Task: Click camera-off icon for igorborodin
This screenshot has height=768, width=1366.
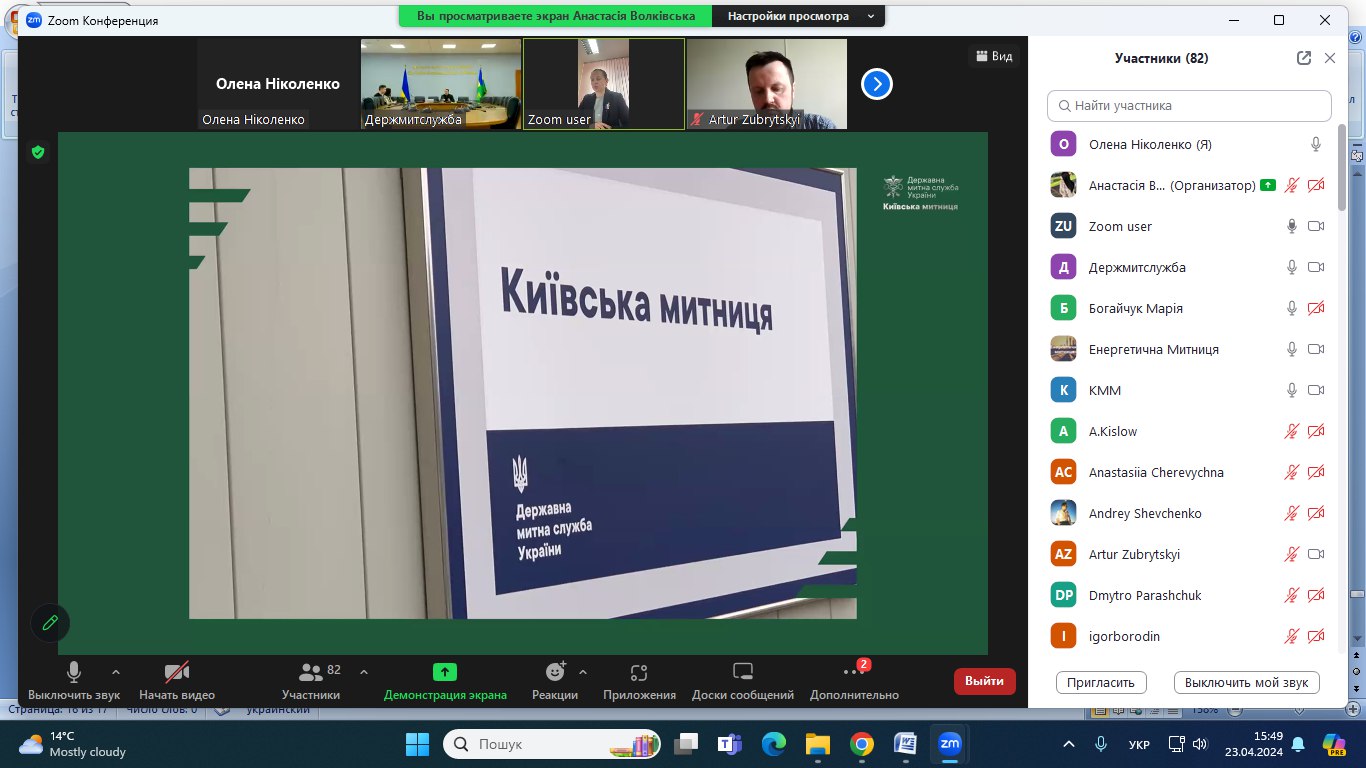Action: pyautogui.click(x=1316, y=636)
